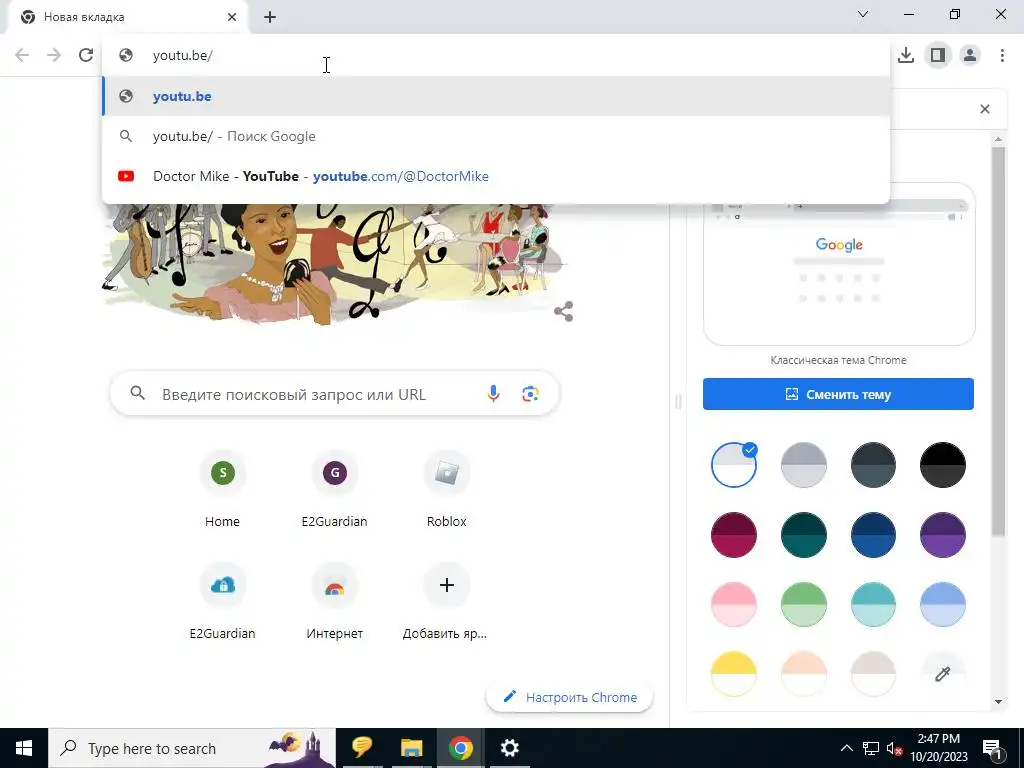This screenshot has width=1024, height=768.
Task: Toggle the side panel icon
Action: tap(938, 56)
